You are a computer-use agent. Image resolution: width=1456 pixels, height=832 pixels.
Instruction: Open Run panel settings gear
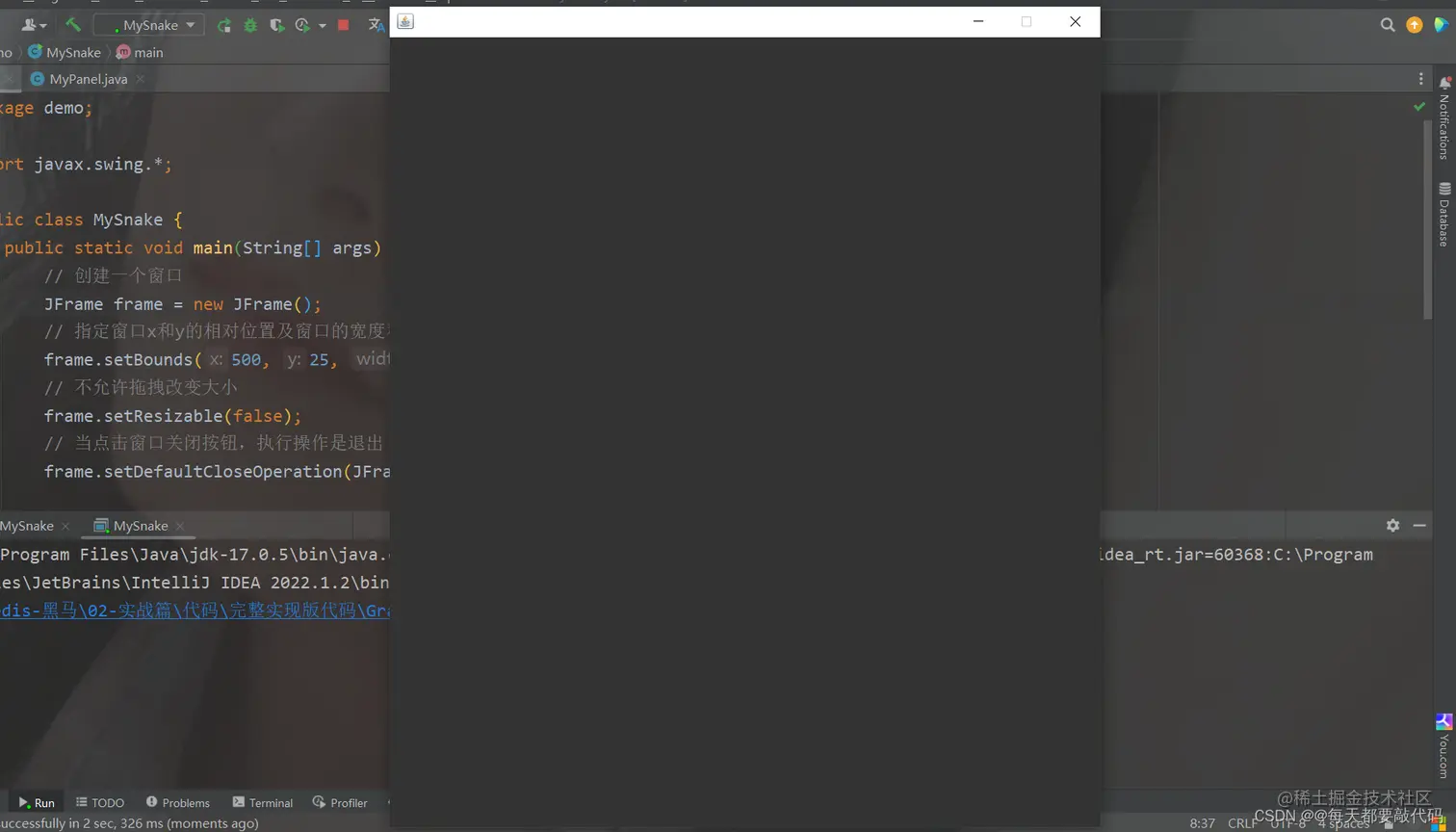click(1392, 525)
